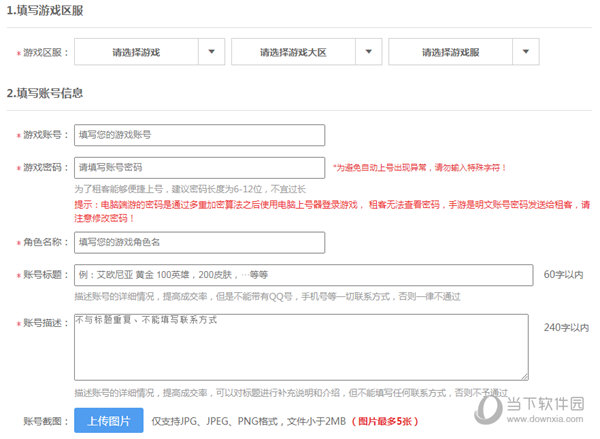Open the 请选择游戏大区 dropdown

(307, 52)
